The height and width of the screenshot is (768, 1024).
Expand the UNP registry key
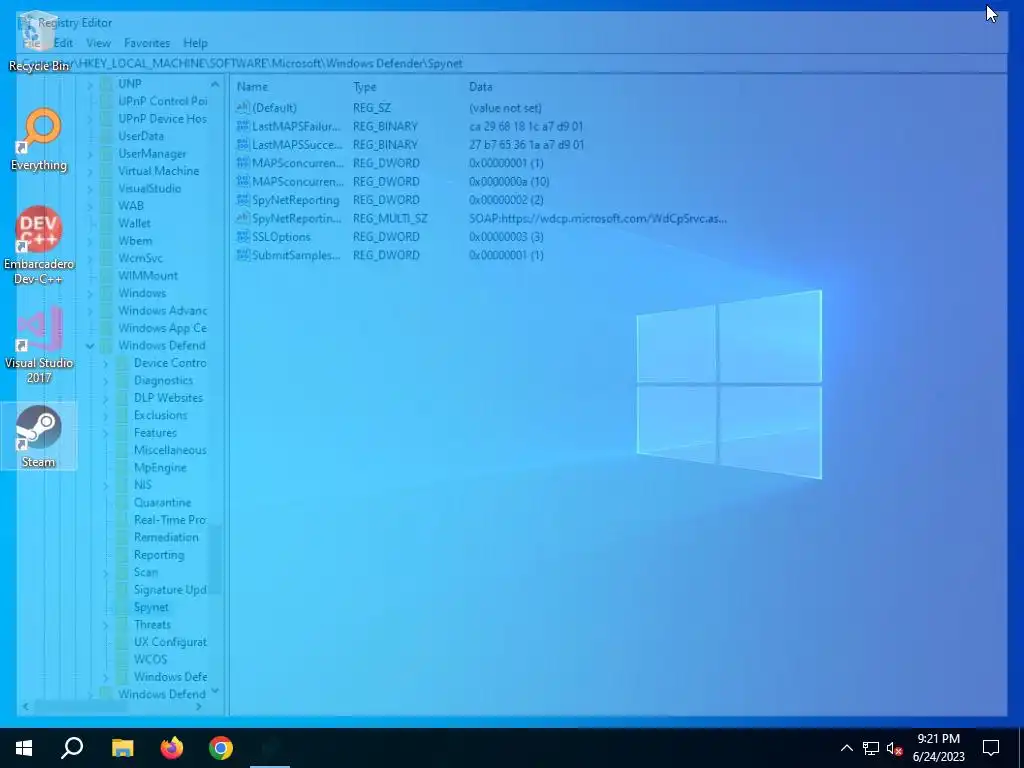tap(90, 84)
